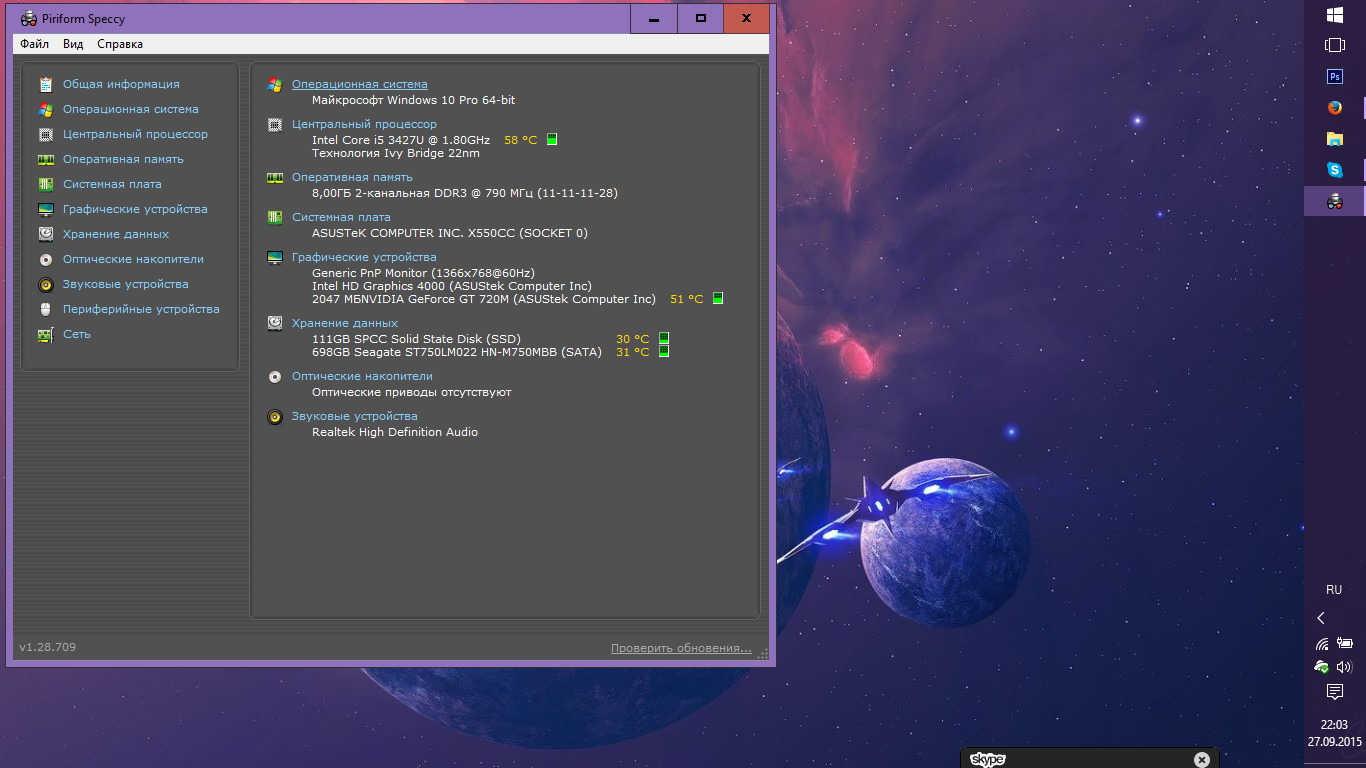Open the Хранение данных summary heading
The image size is (1366, 768).
tap(345, 323)
